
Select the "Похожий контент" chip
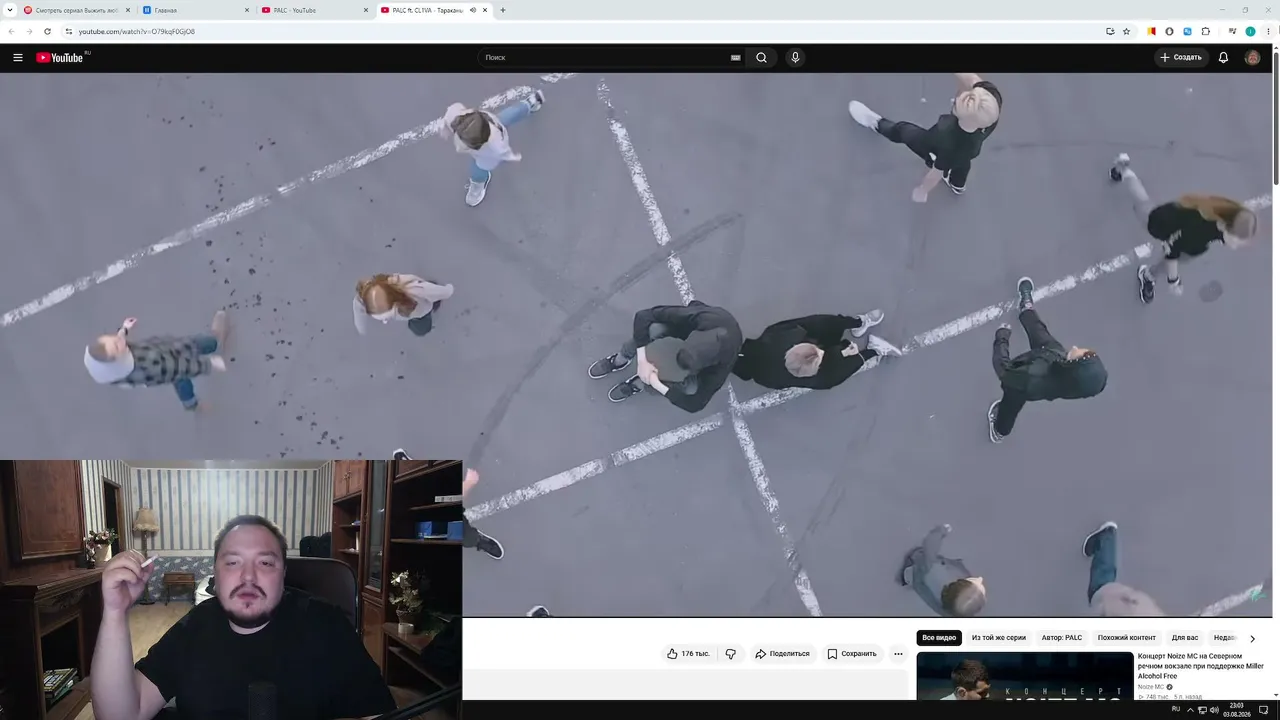pos(1126,638)
